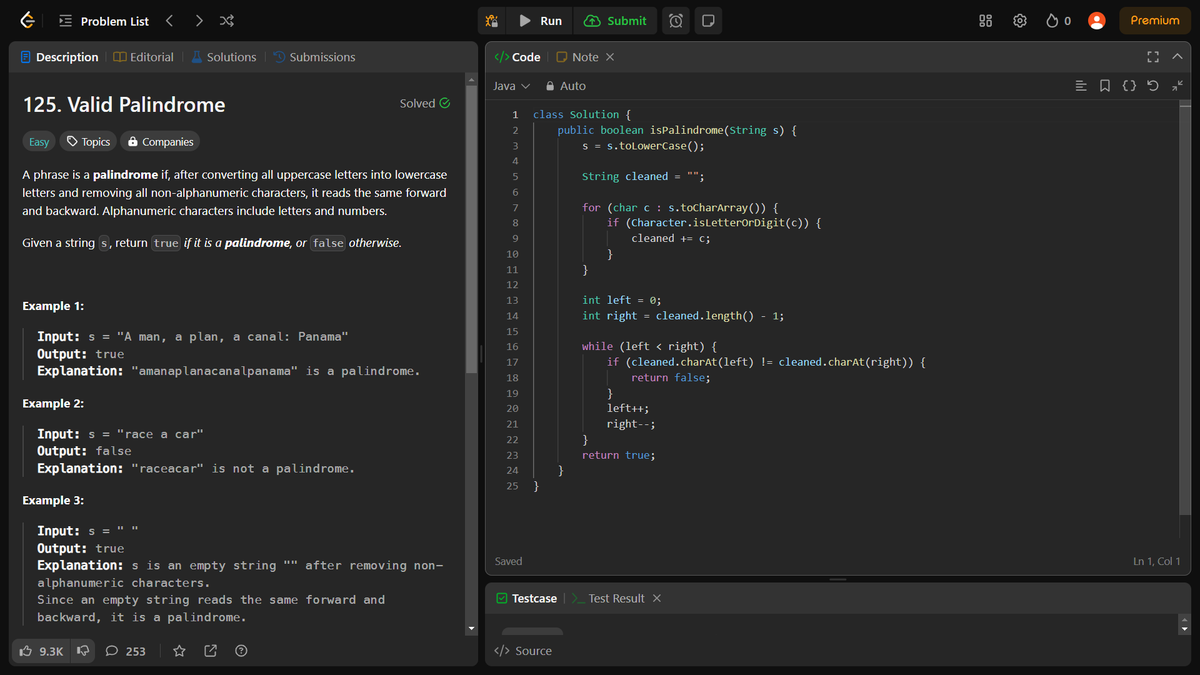The height and width of the screenshot is (675, 1200).
Task: Select the Note tab
Action: 578,57
